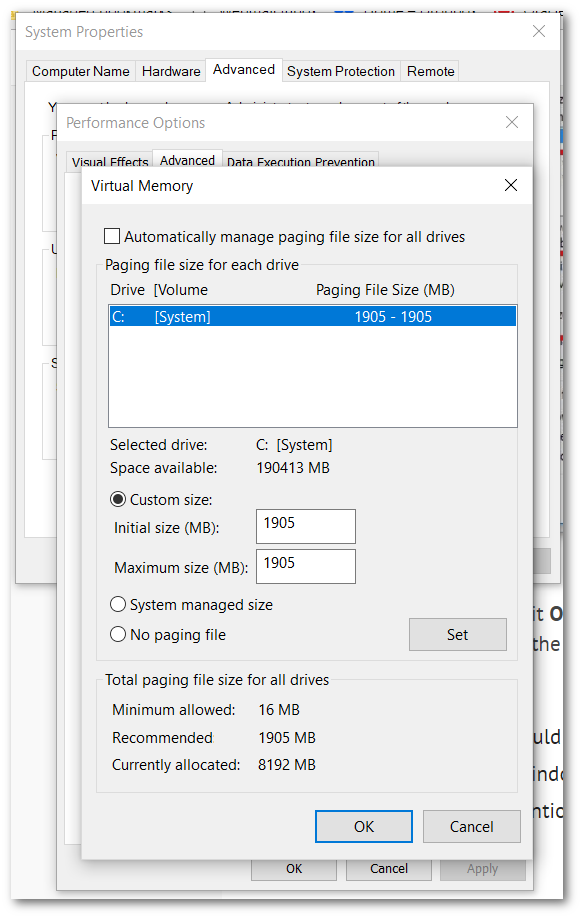Open Data Execution Prevention tab
The height and width of the screenshot is (918, 582).
300,162
